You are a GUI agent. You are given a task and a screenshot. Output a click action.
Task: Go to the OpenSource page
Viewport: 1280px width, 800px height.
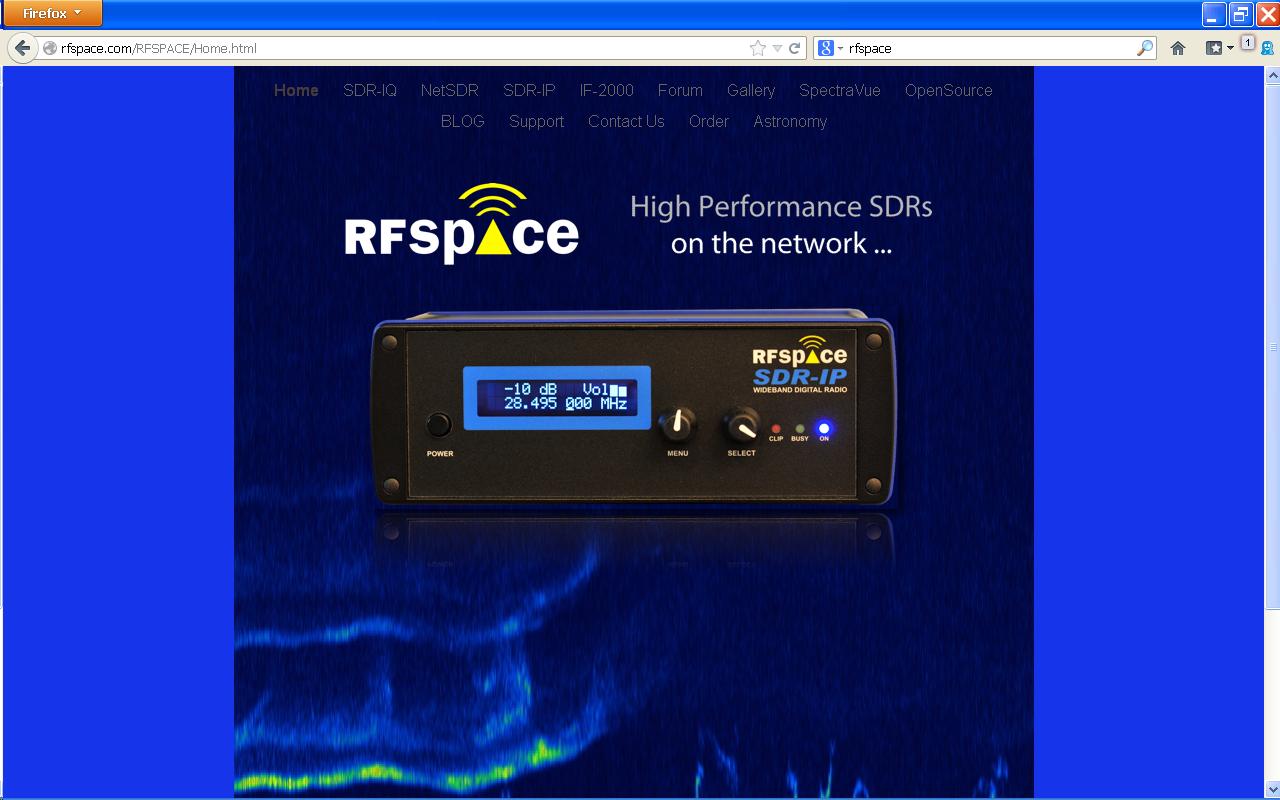click(949, 90)
